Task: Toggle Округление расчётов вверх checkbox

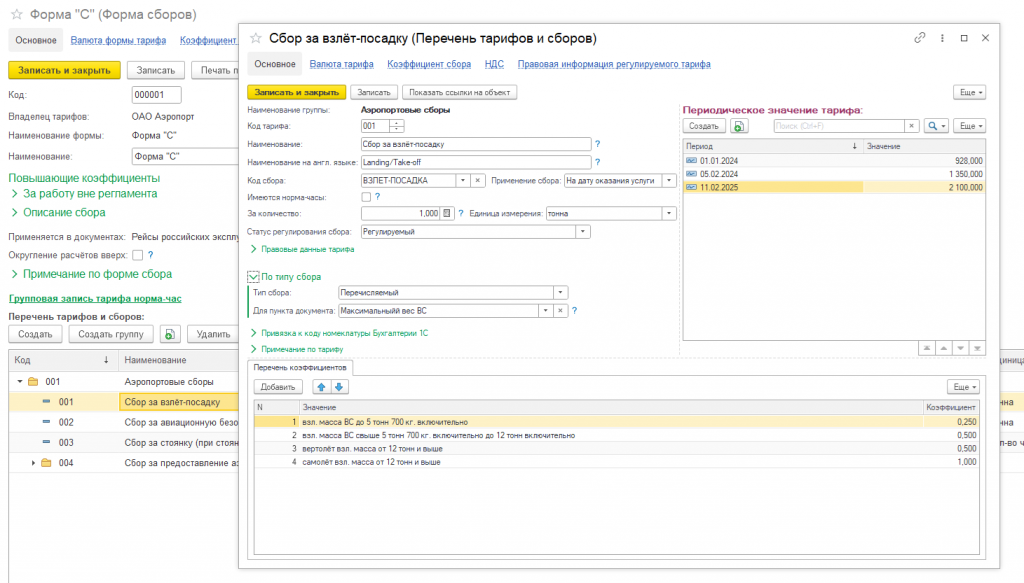Action: pos(138,255)
